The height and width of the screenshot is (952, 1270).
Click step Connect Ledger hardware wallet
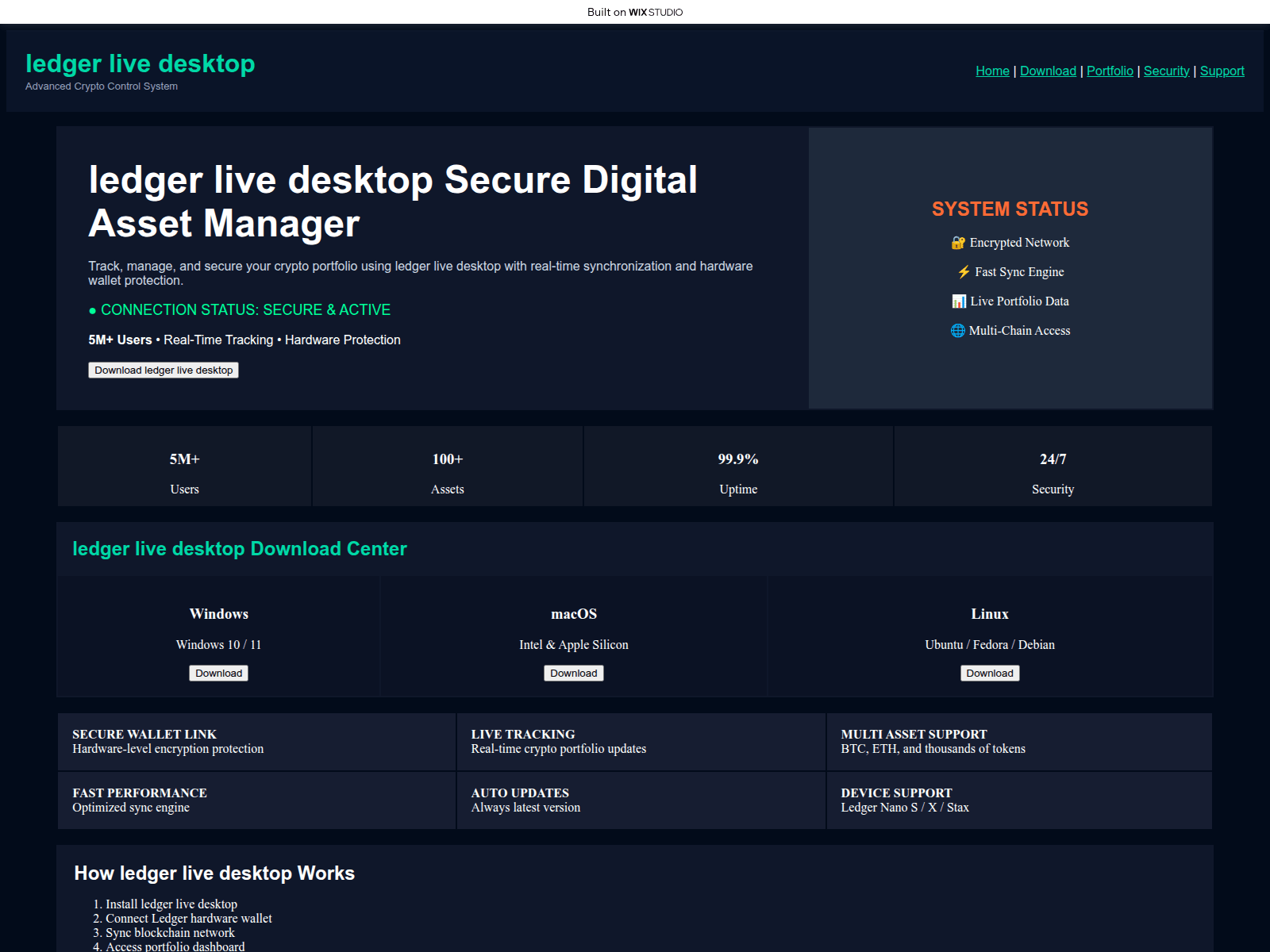[189, 919]
